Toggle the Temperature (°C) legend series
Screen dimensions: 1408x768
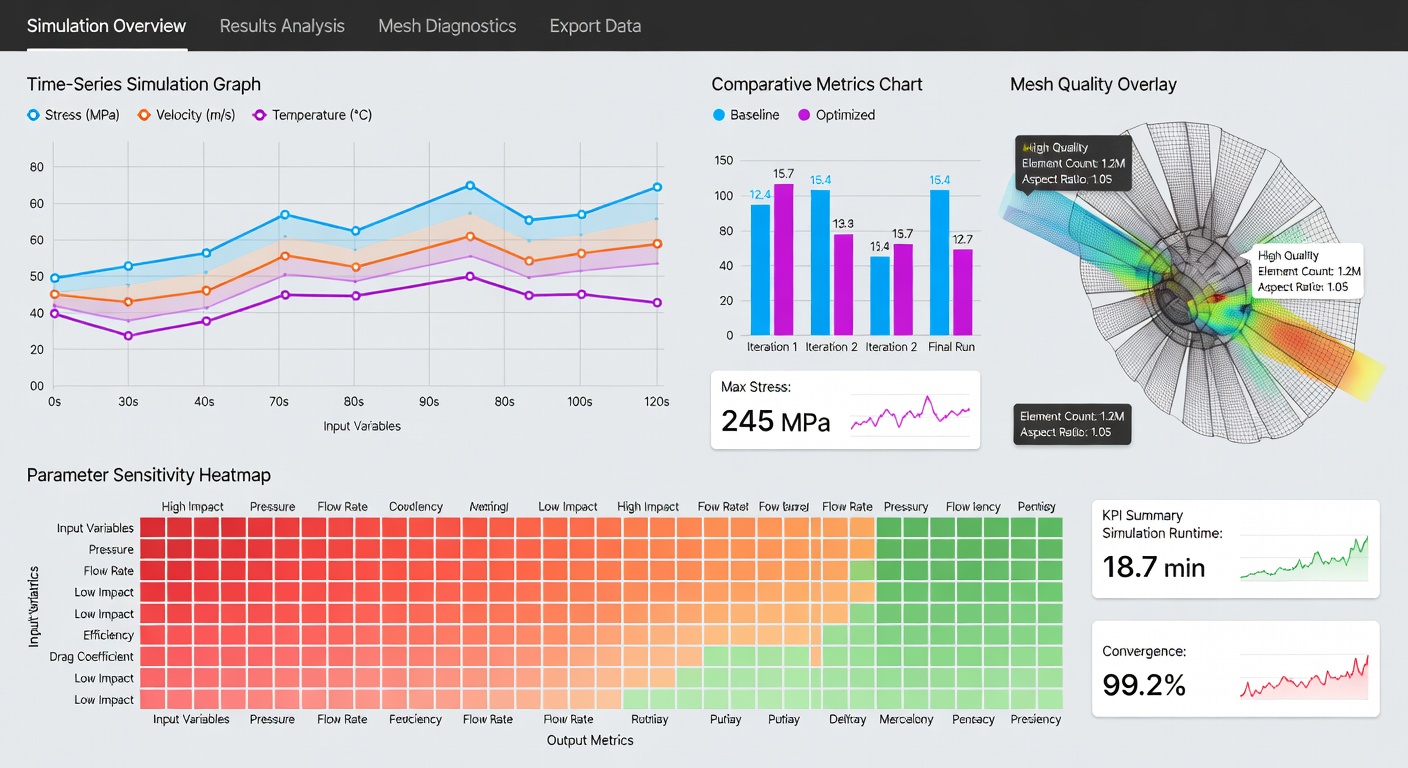pyautogui.click(x=312, y=115)
